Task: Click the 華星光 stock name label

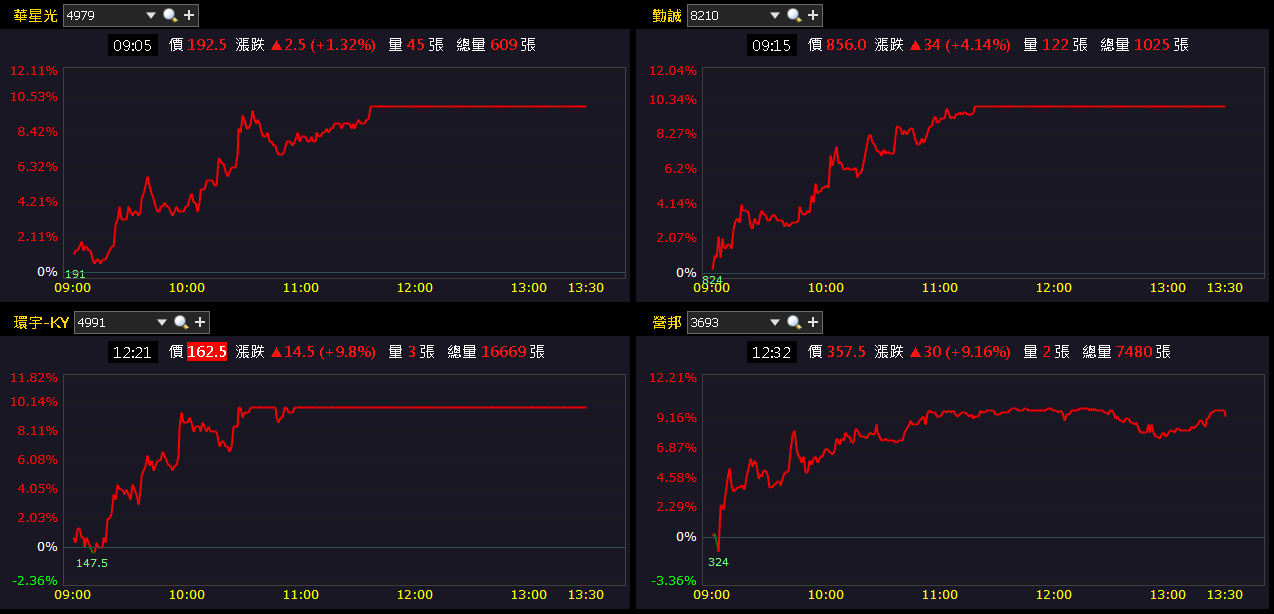Action: click(x=35, y=15)
